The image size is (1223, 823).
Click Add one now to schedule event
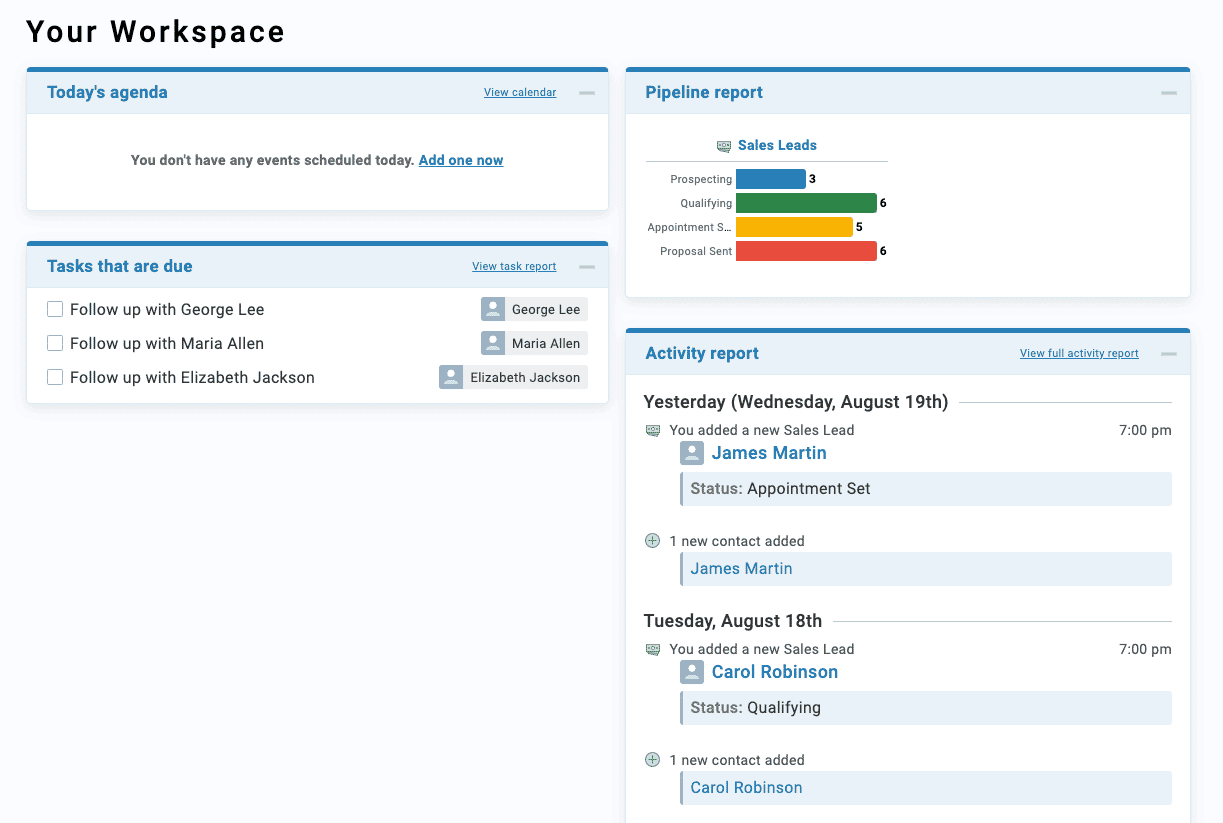460,160
